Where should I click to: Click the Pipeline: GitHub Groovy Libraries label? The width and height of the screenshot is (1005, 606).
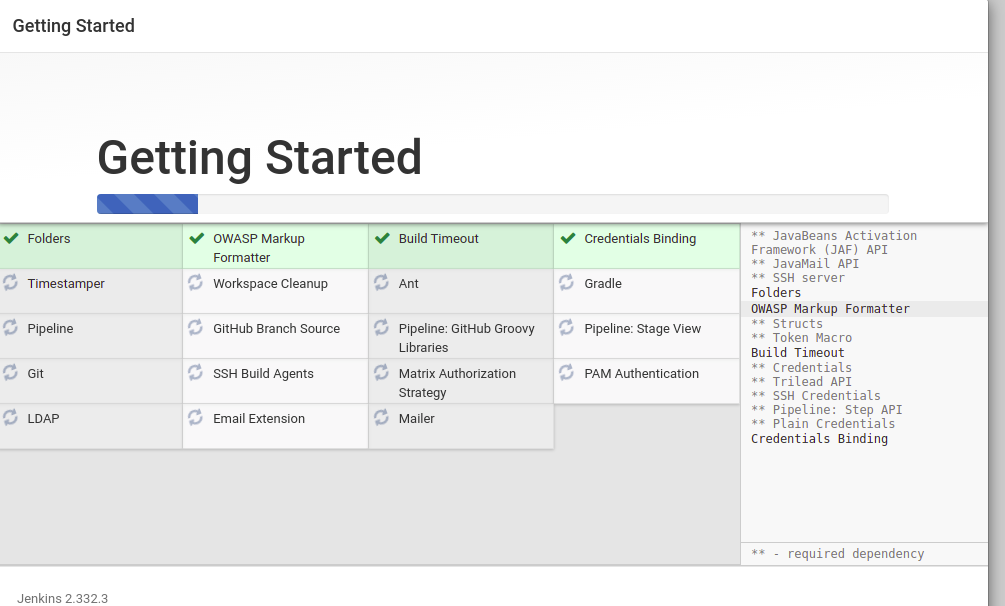point(467,338)
